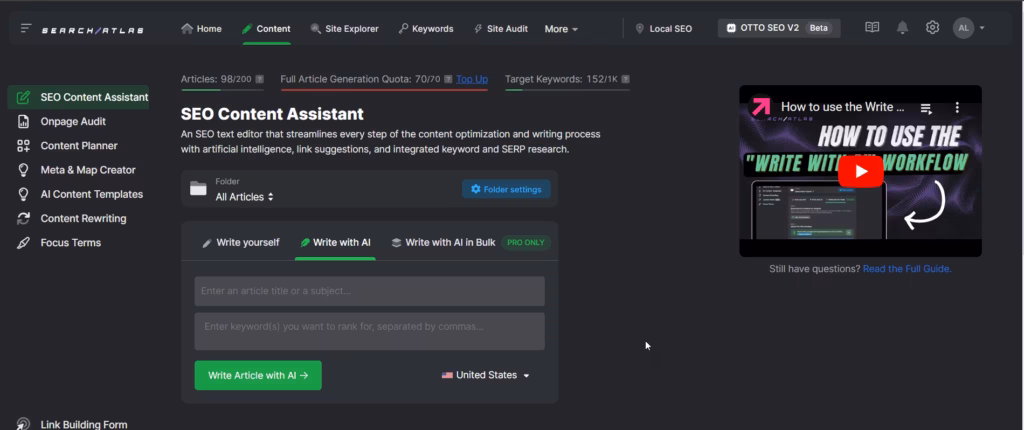1024x430 pixels.
Task: Click the article title input field
Action: [369, 291]
